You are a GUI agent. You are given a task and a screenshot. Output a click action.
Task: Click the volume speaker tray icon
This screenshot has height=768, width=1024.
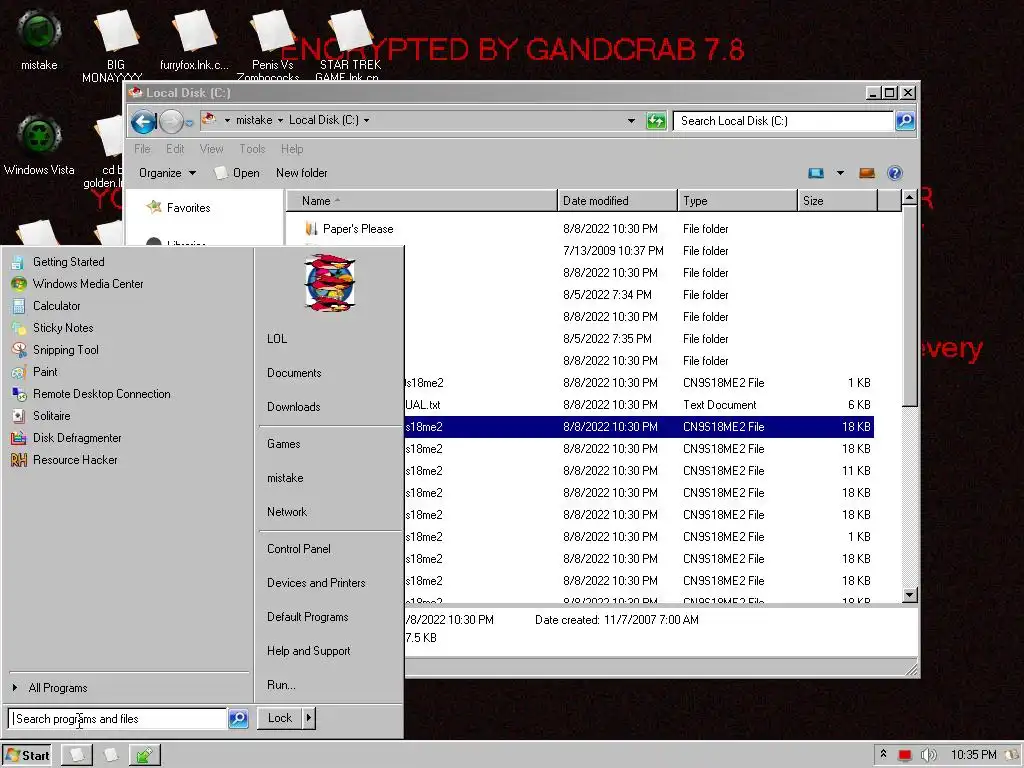[928, 756]
